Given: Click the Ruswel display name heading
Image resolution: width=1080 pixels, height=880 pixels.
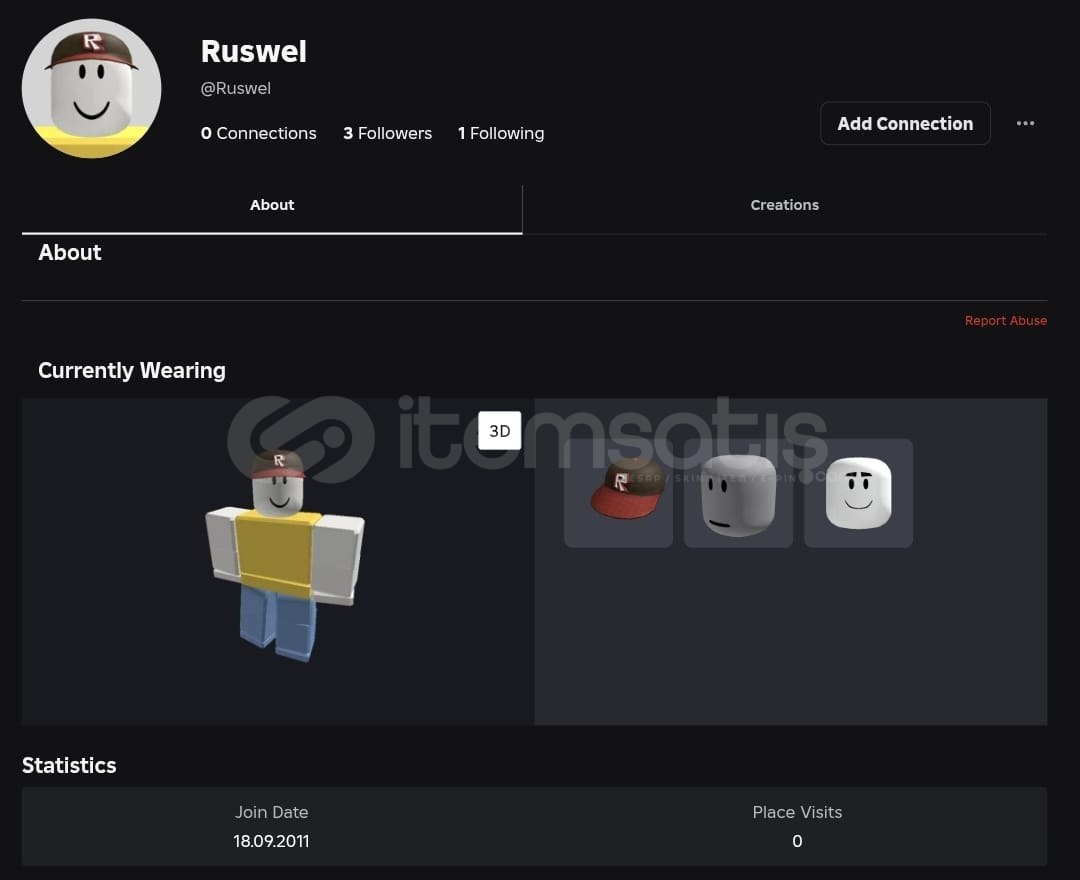Looking at the screenshot, I should (253, 51).
